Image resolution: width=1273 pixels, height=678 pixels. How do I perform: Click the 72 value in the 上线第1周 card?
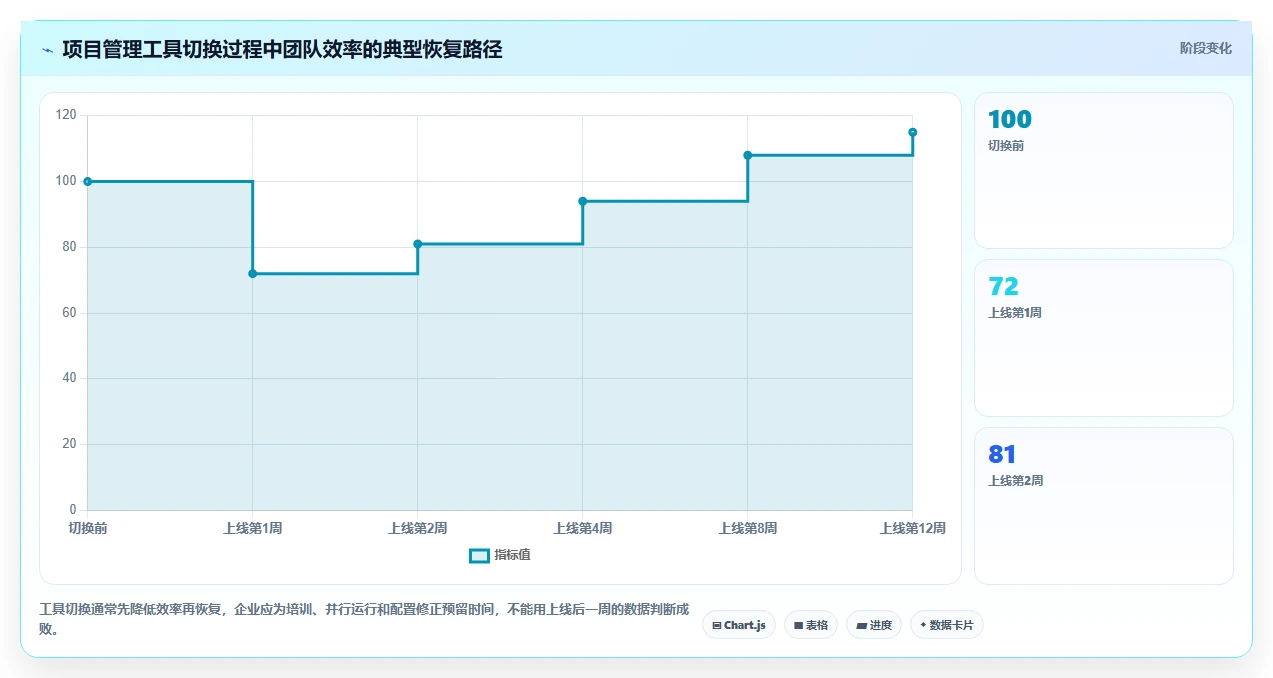coord(1003,287)
